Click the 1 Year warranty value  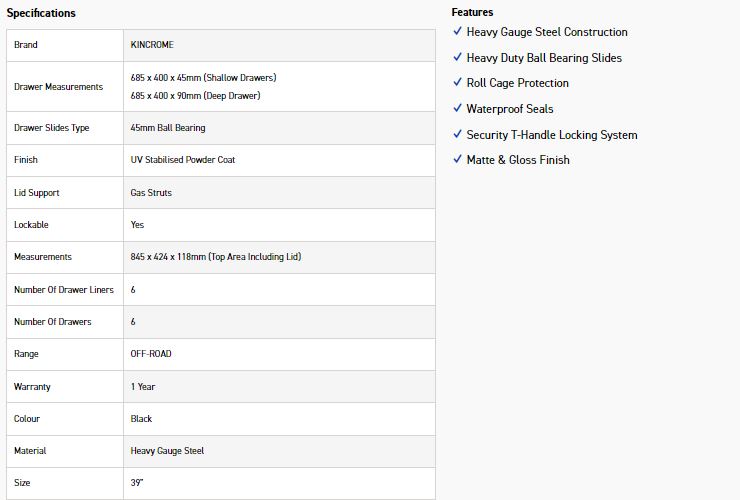point(143,387)
